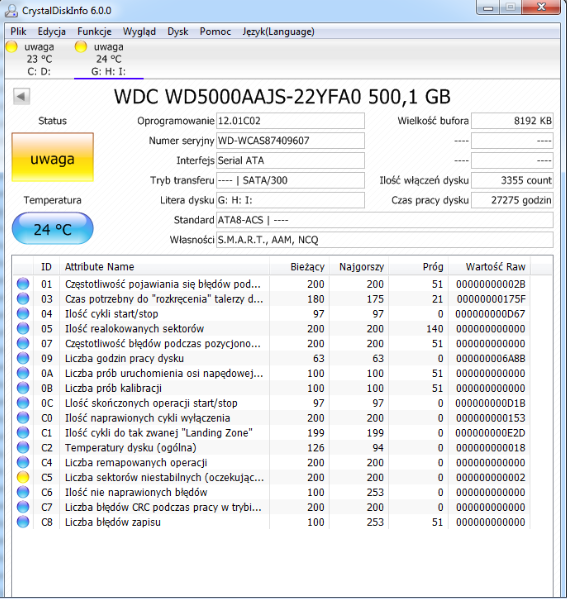The width and height of the screenshot is (567, 599).
Task: Select the 'Ilość cykli start/stop' row
Action: pyautogui.click(x=271, y=314)
